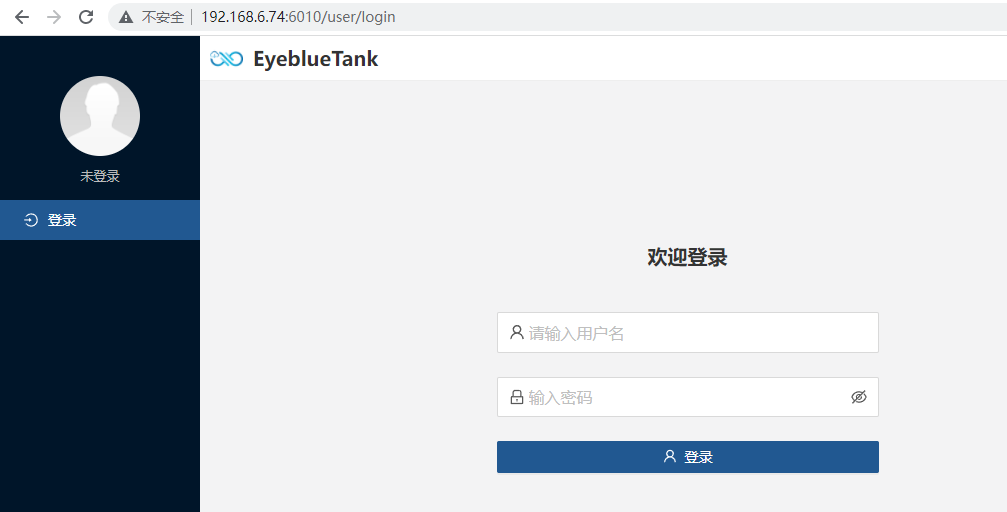The height and width of the screenshot is (512, 1007).
Task: Click the EyeblueTank infinity logo icon
Action: (227, 59)
